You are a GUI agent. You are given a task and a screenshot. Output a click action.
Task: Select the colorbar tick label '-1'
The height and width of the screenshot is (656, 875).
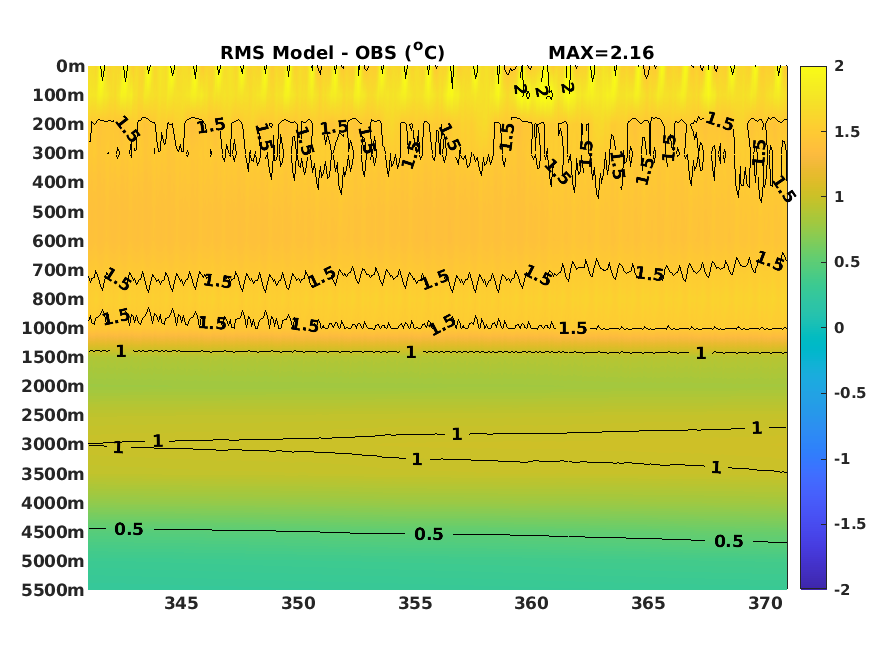click(842, 459)
